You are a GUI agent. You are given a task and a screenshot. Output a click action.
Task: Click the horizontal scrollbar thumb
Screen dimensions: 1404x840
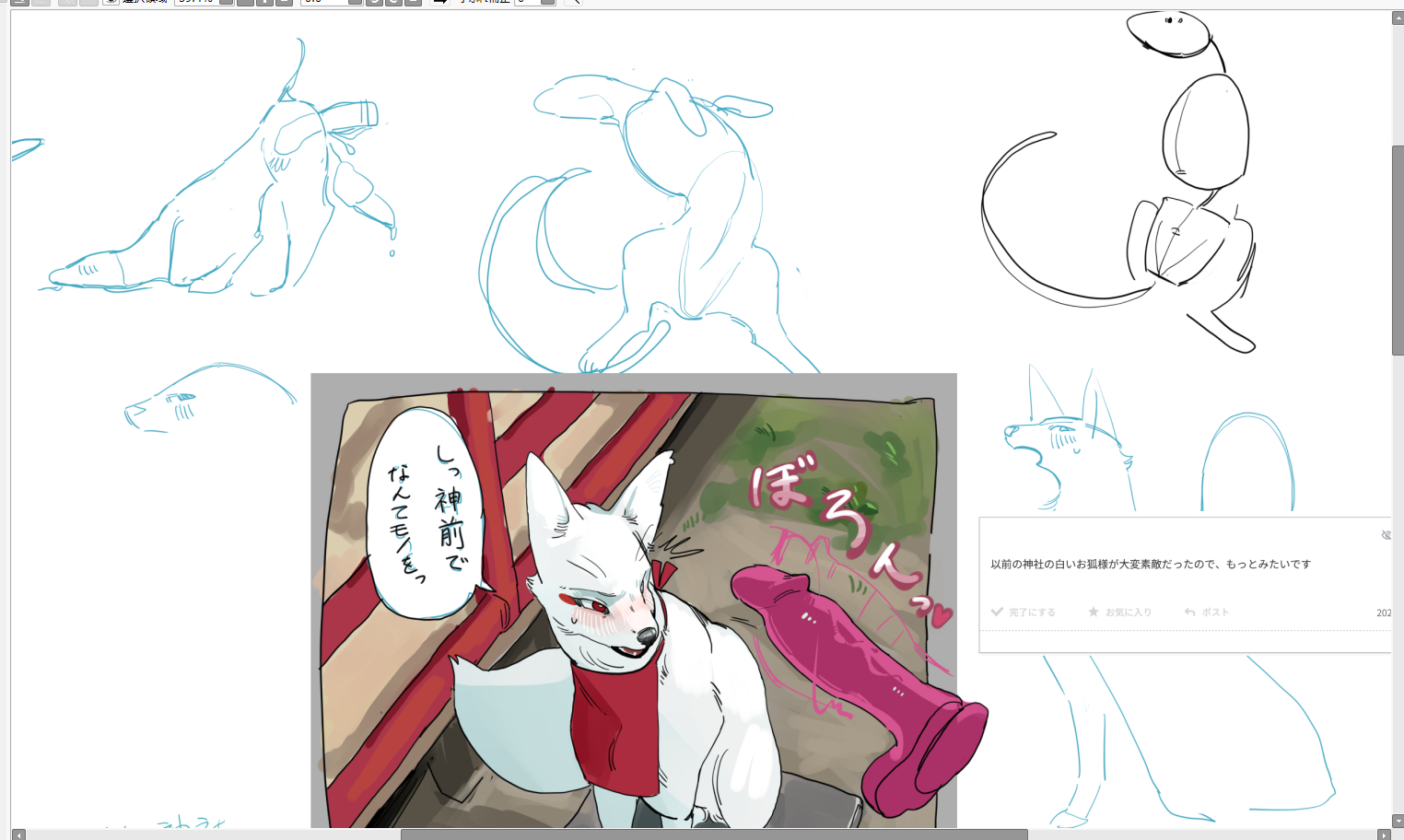(x=714, y=834)
